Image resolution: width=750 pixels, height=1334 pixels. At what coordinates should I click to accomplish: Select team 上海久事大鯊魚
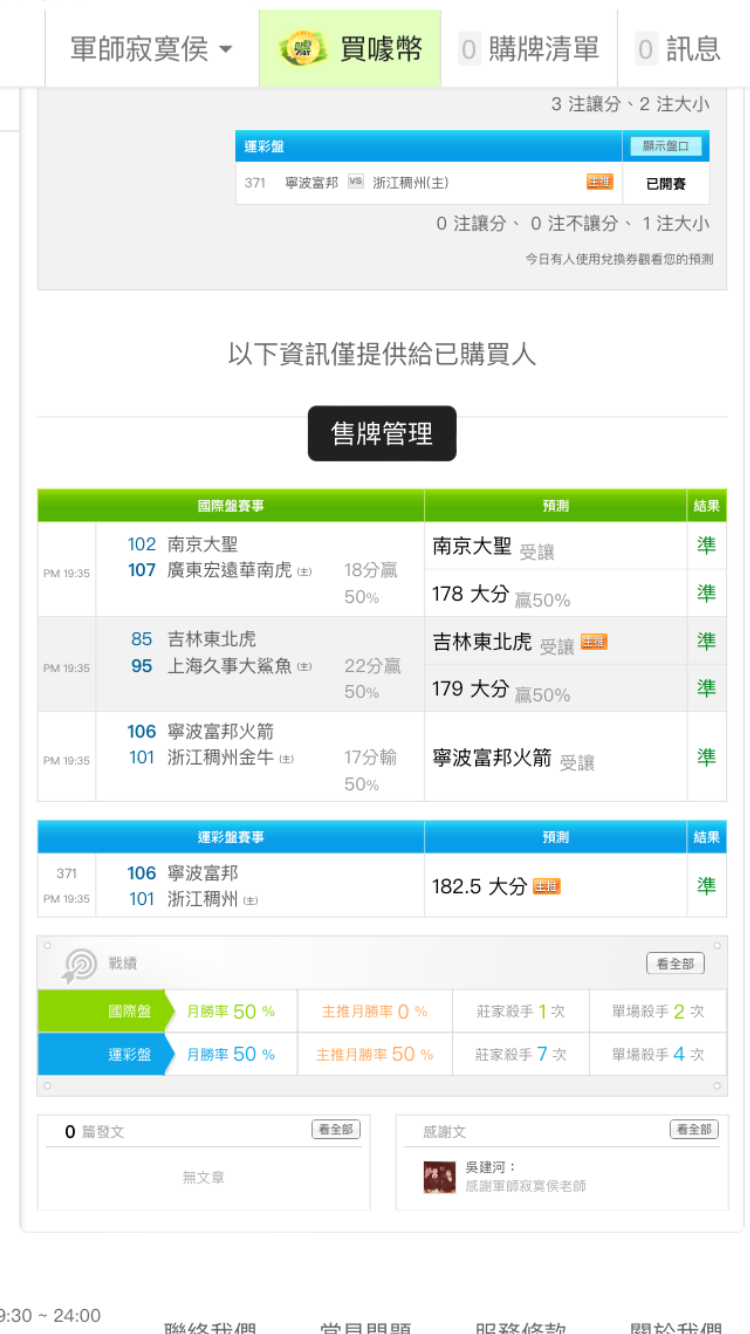pos(230,665)
